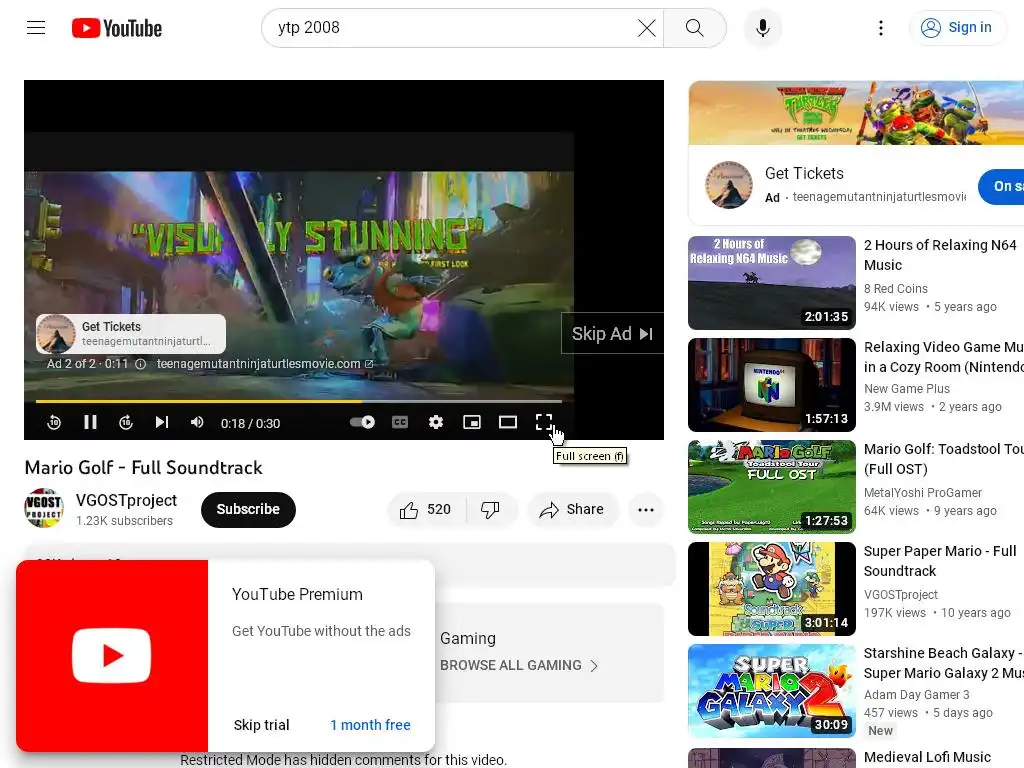Image resolution: width=1024 pixels, height=768 pixels.
Task: Click the Get Tickets sidebar ad title
Action: click(x=804, y=173)
